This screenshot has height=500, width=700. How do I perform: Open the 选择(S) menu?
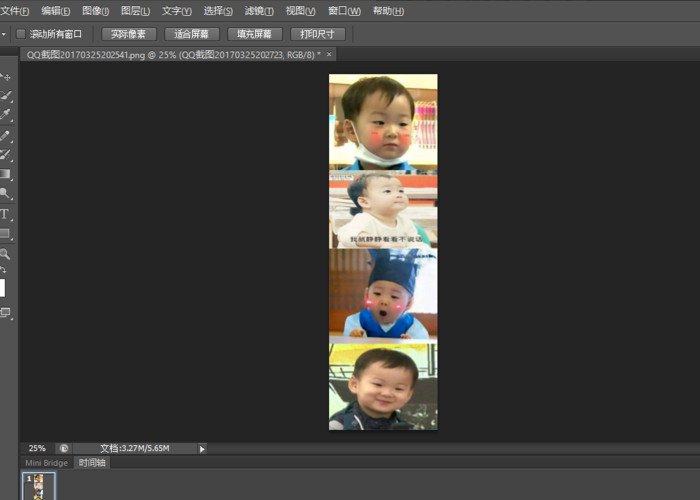click(218, 11)
